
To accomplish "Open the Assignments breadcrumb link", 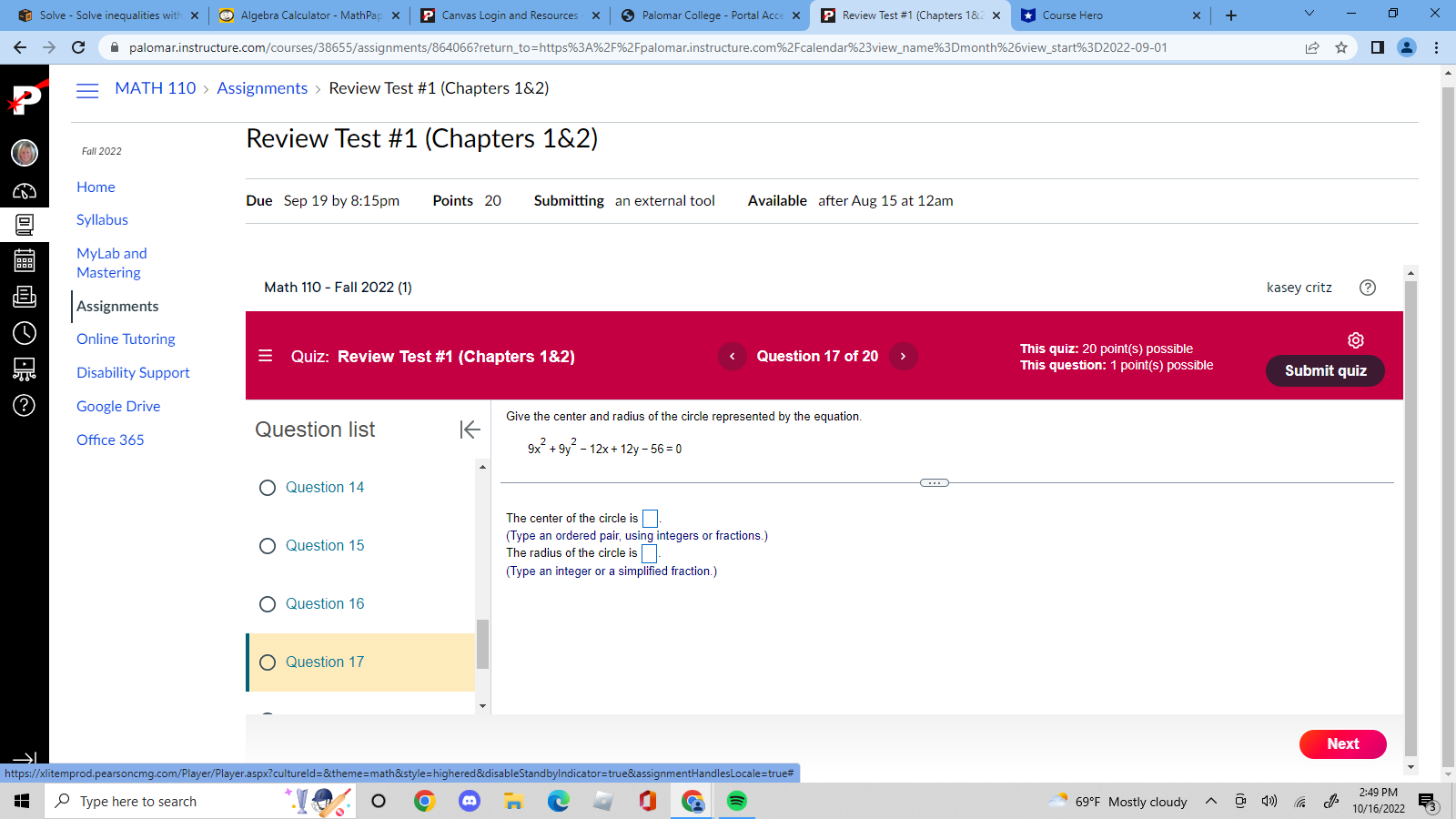I will point(262,88).
